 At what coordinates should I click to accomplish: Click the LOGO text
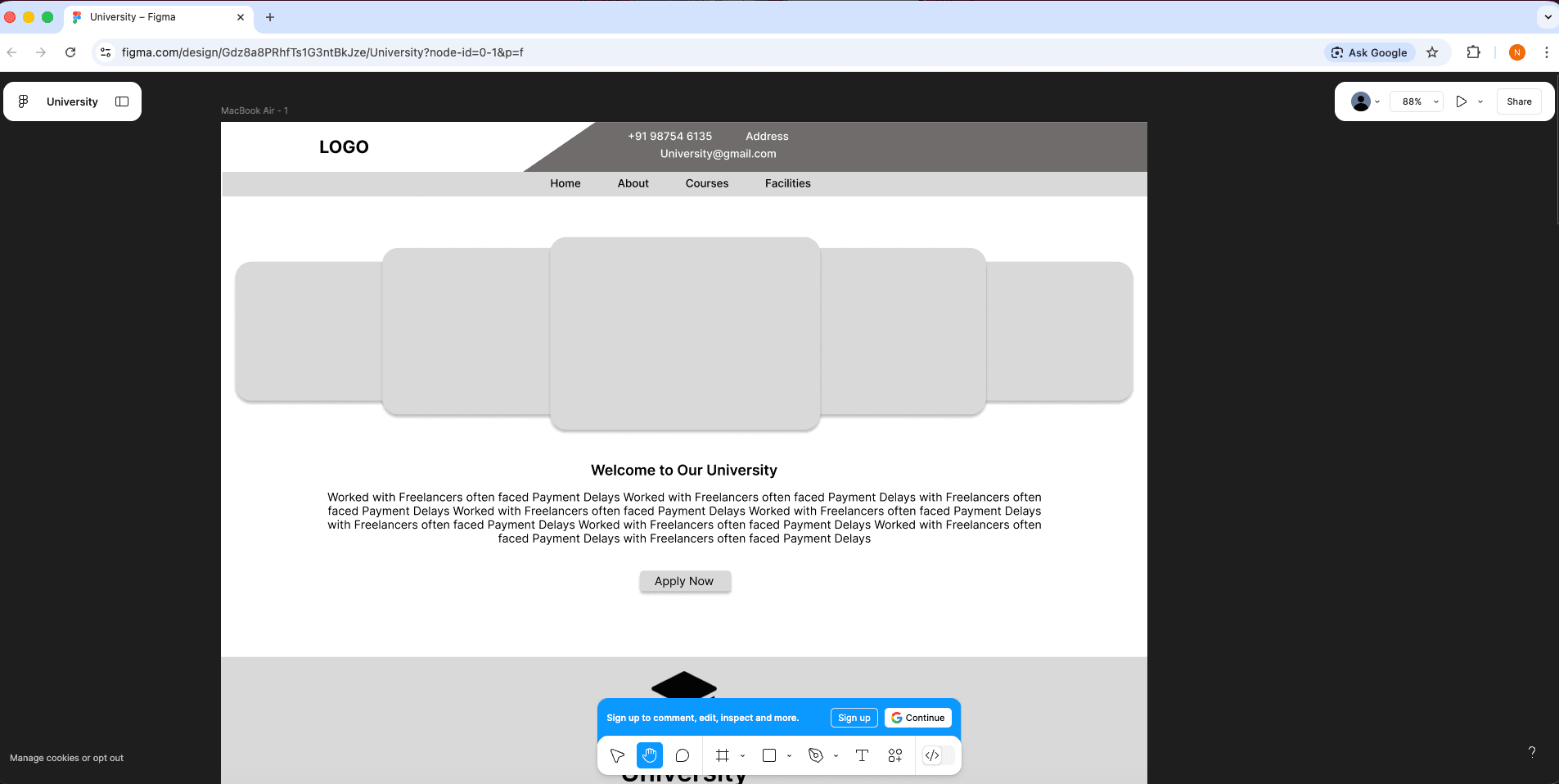click(344, 146)
